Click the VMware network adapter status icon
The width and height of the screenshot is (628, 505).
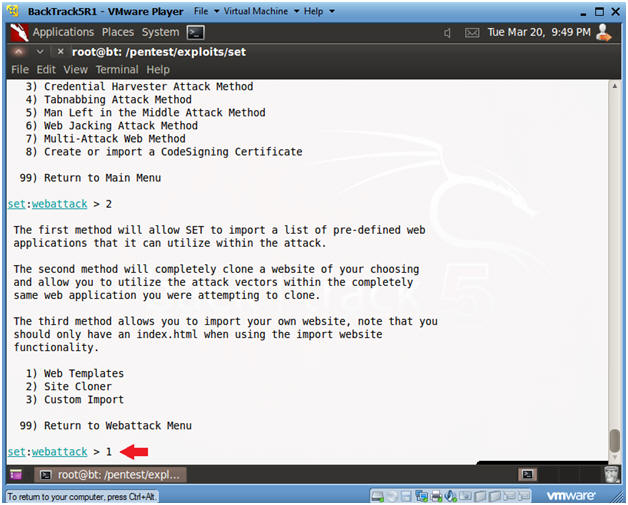[421, 497]
